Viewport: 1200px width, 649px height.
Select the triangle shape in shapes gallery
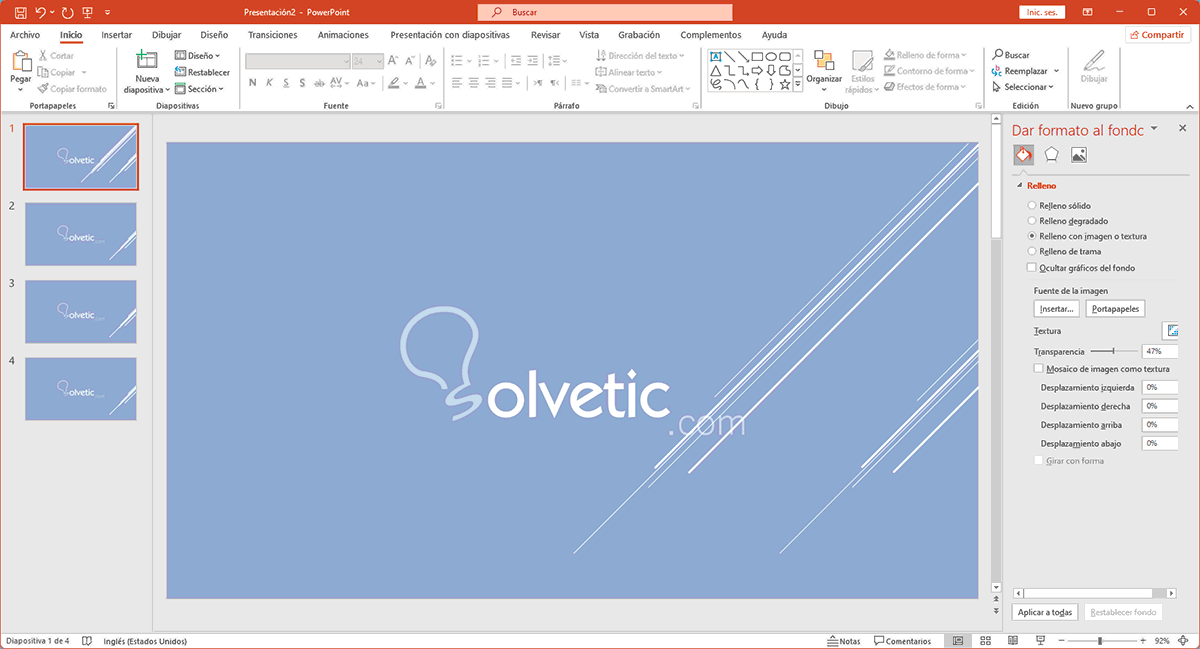716,71
